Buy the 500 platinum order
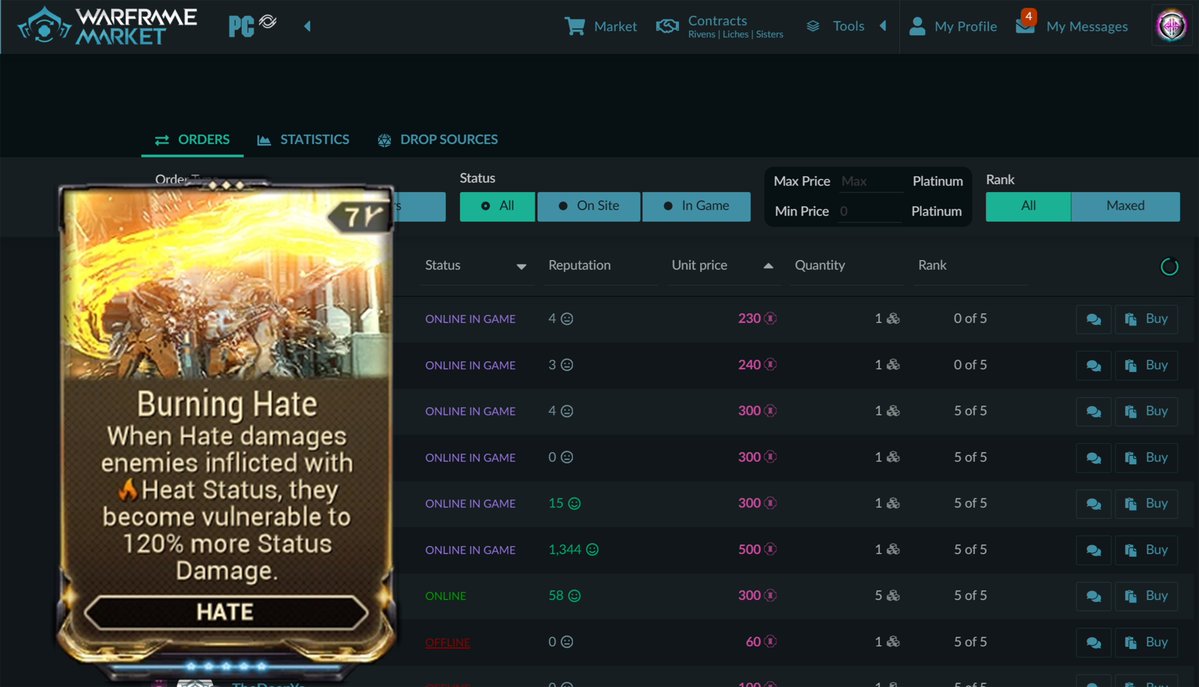 point(1145,550)
